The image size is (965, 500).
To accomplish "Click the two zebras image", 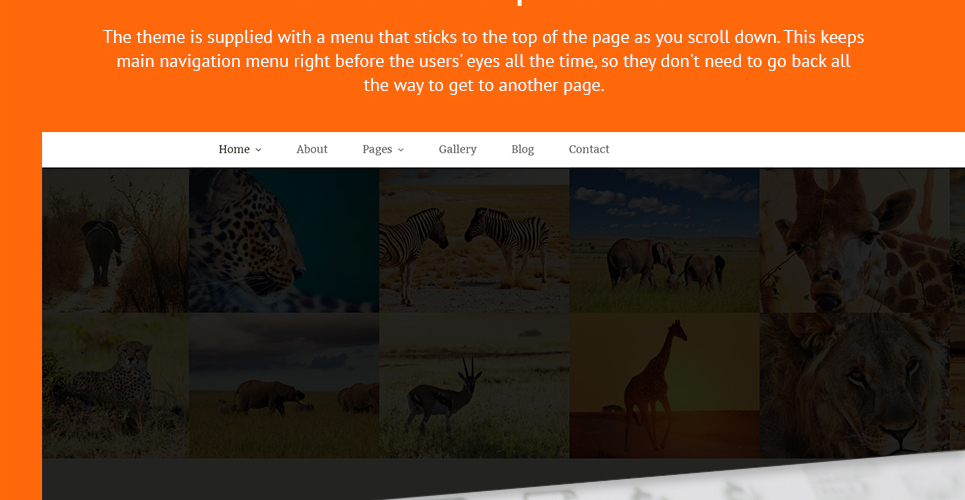I will click(474, 241).
